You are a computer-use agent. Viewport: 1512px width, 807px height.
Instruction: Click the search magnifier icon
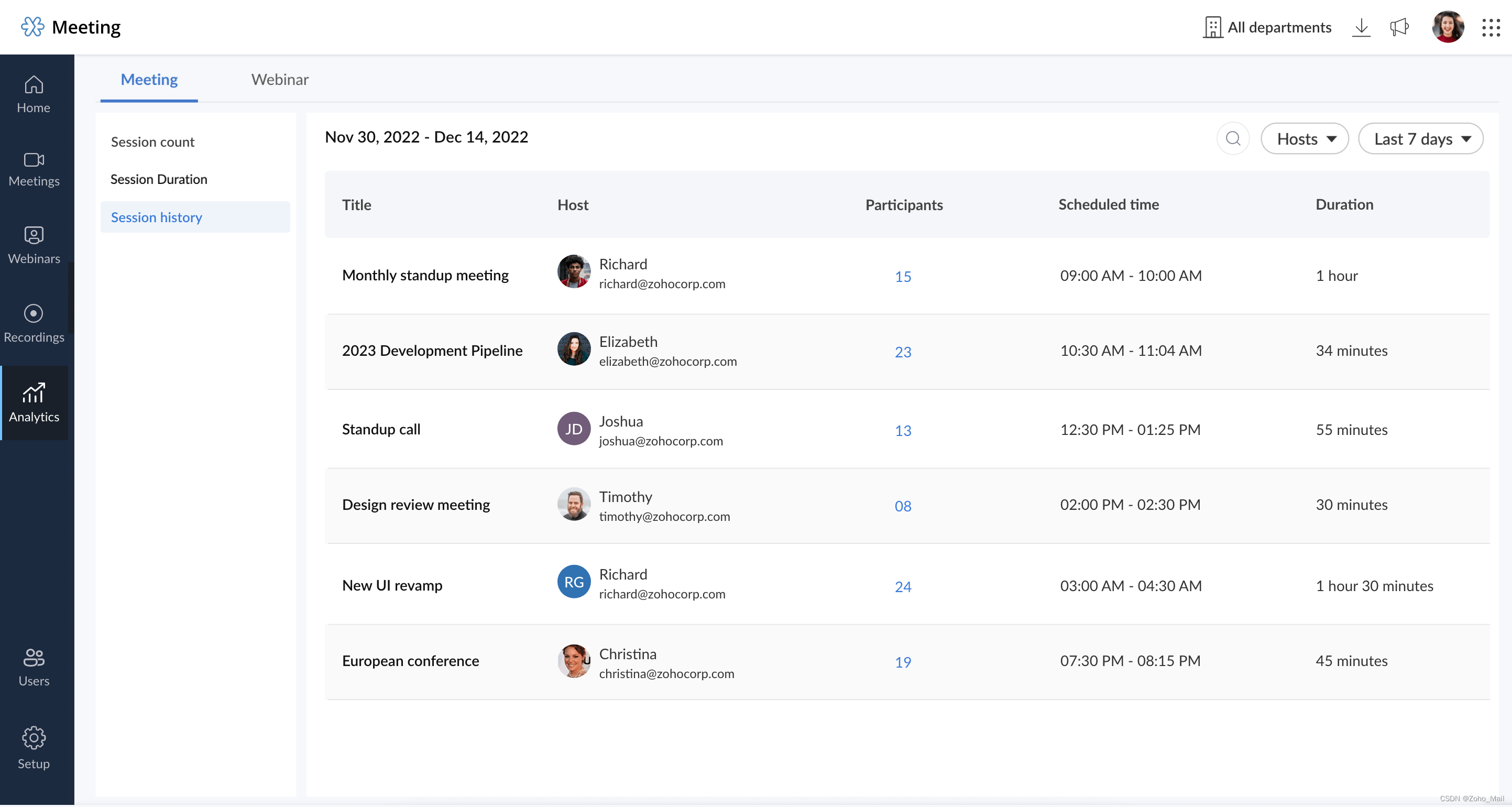(x=1233, y=138)
